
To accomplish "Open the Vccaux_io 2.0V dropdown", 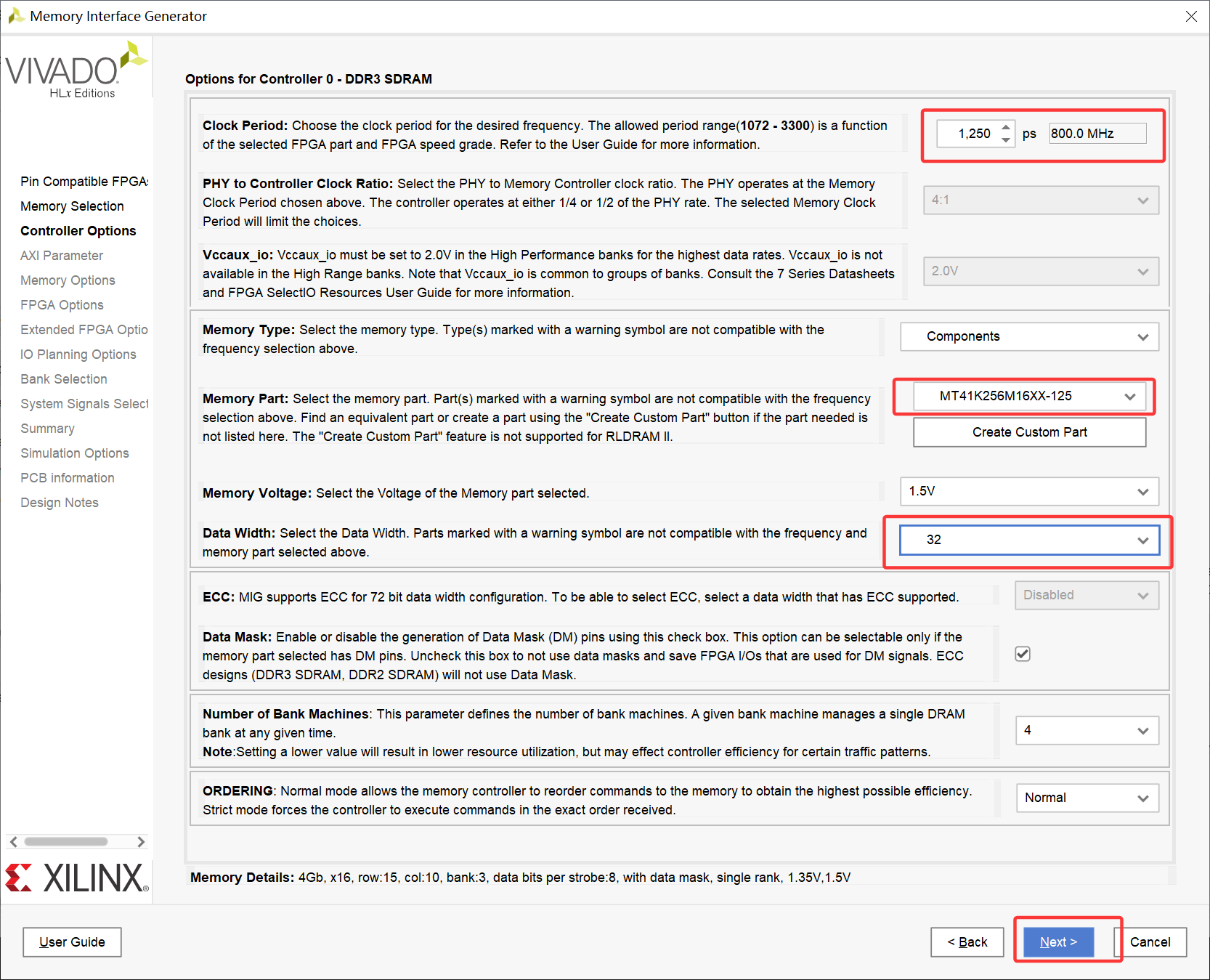I will click(1041, 271).
